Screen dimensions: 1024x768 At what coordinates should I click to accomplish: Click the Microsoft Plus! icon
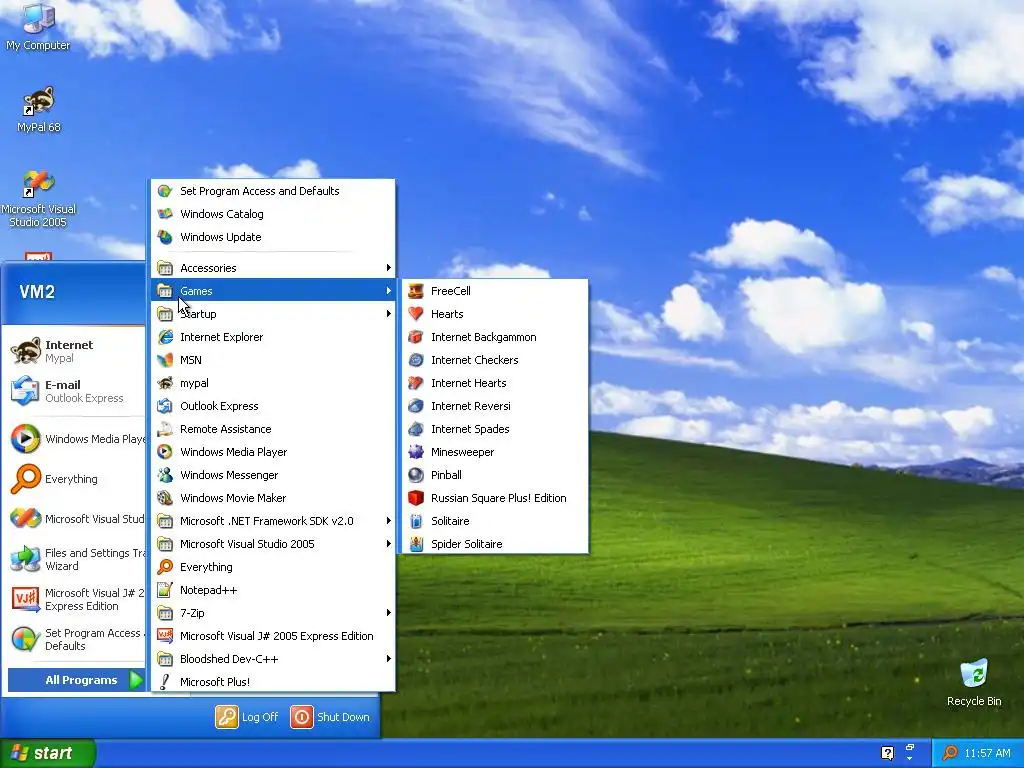pyautogui.click(x=165, y=682)
